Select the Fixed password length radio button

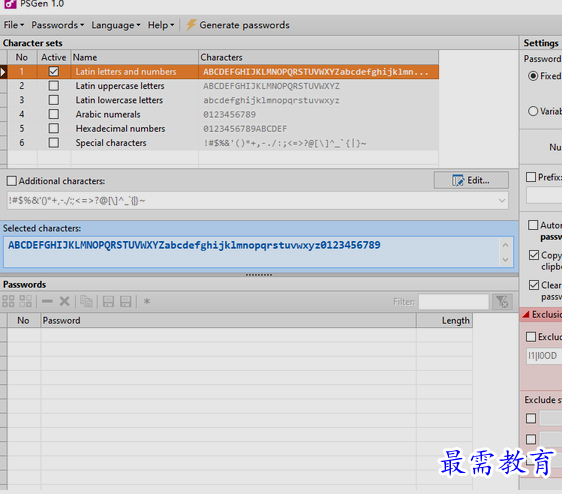tap(533, 76)
